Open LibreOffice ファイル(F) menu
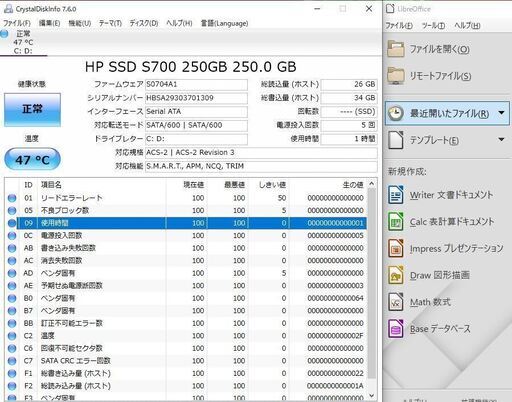This screenshot has width=512, height=402. click(399, 25)
